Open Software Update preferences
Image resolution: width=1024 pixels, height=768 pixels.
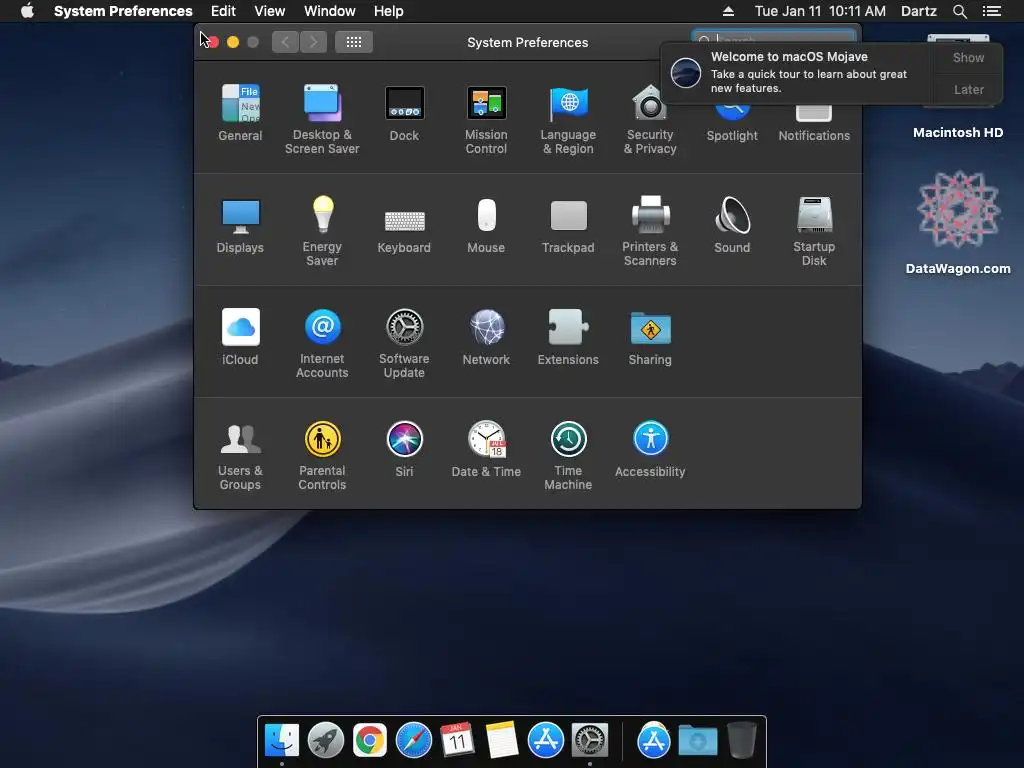[x=404, y=344]
